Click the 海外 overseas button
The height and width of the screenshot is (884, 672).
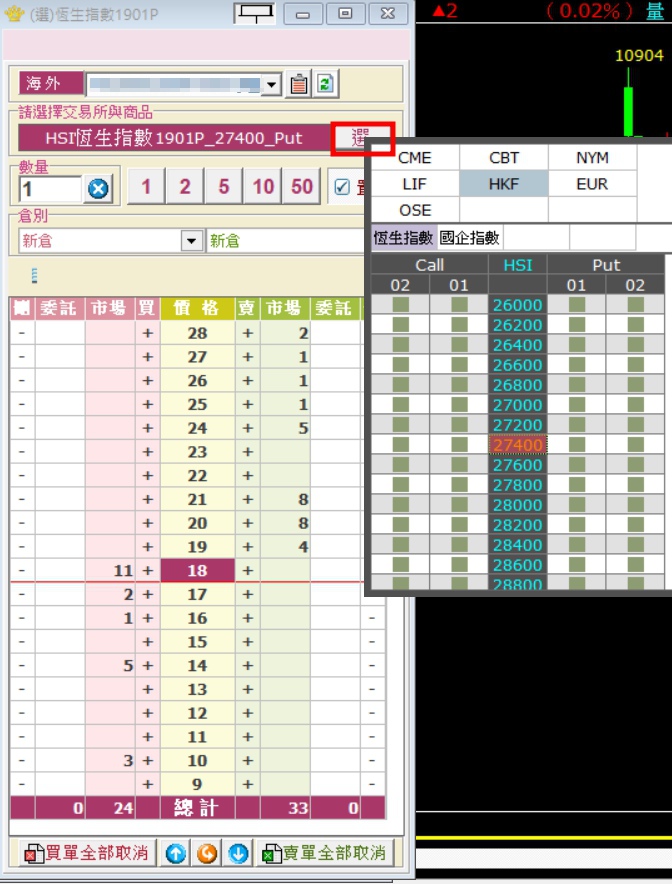tap(51, 83)
